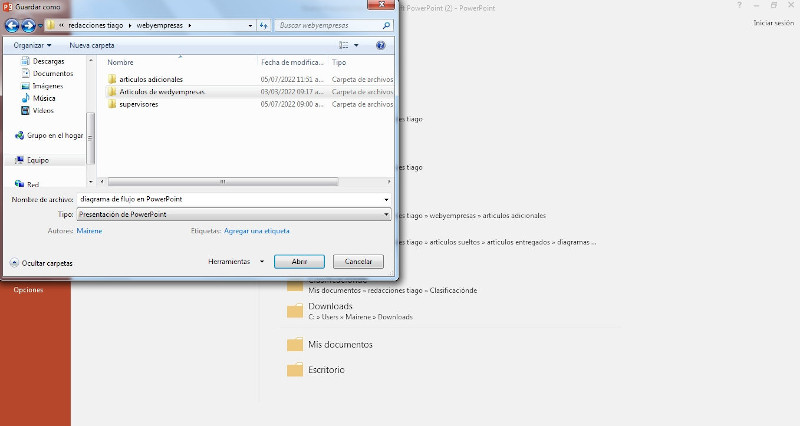Click path ending in 'articulos adicionales'
The height and width of the screenshot is (426, 800).
(x=472, y=215)
